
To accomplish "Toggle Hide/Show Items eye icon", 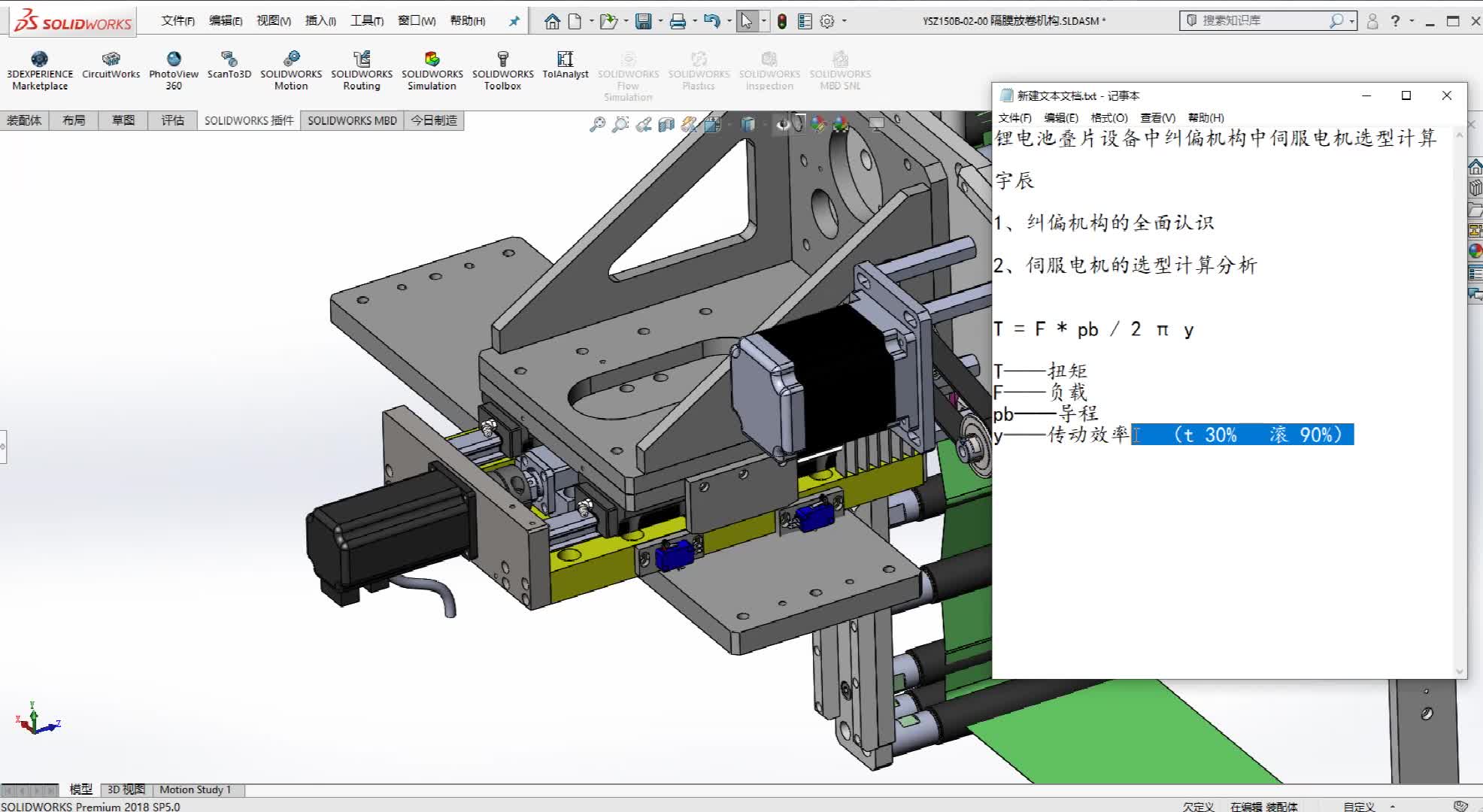I will (782, 125).
